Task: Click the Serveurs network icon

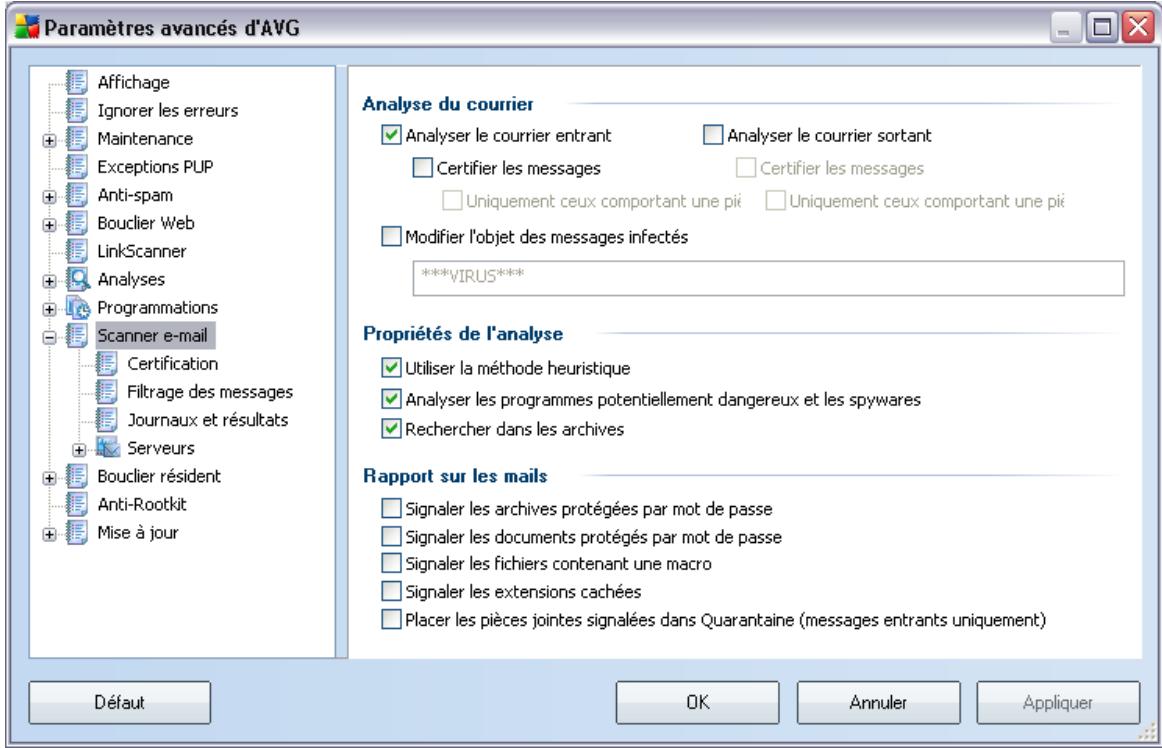Action: pyautogui.click(x=107, y=449)
